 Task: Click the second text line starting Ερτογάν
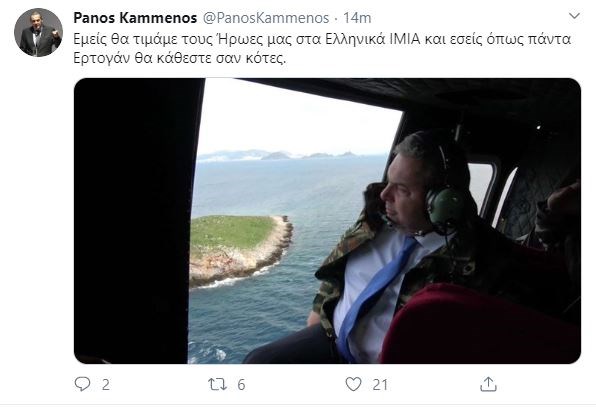pyautogui.click(x=179, y=59)
